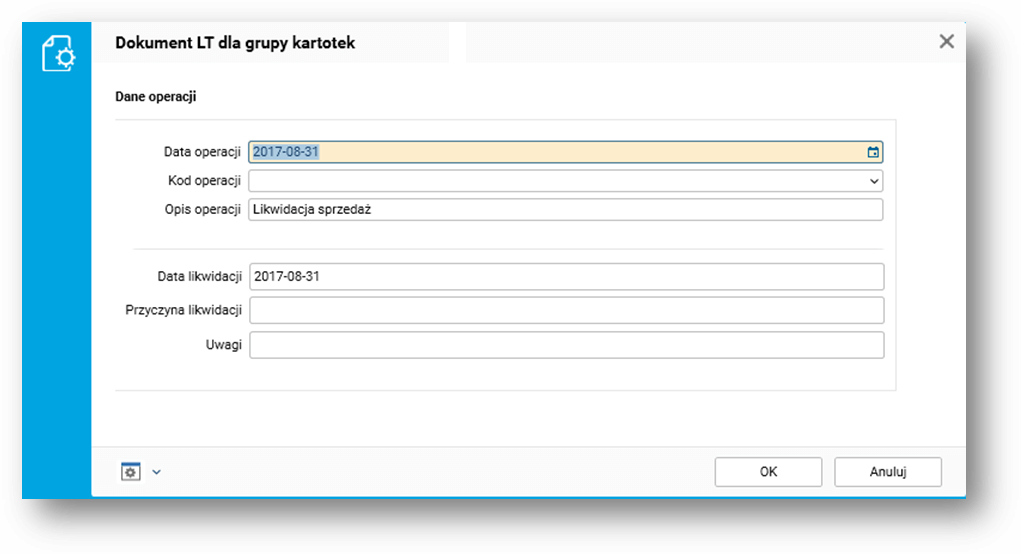The height and width of the screenshot is (554, 1021).
Task: Close the Dokument LT dialog
Action: click(947, 42)
